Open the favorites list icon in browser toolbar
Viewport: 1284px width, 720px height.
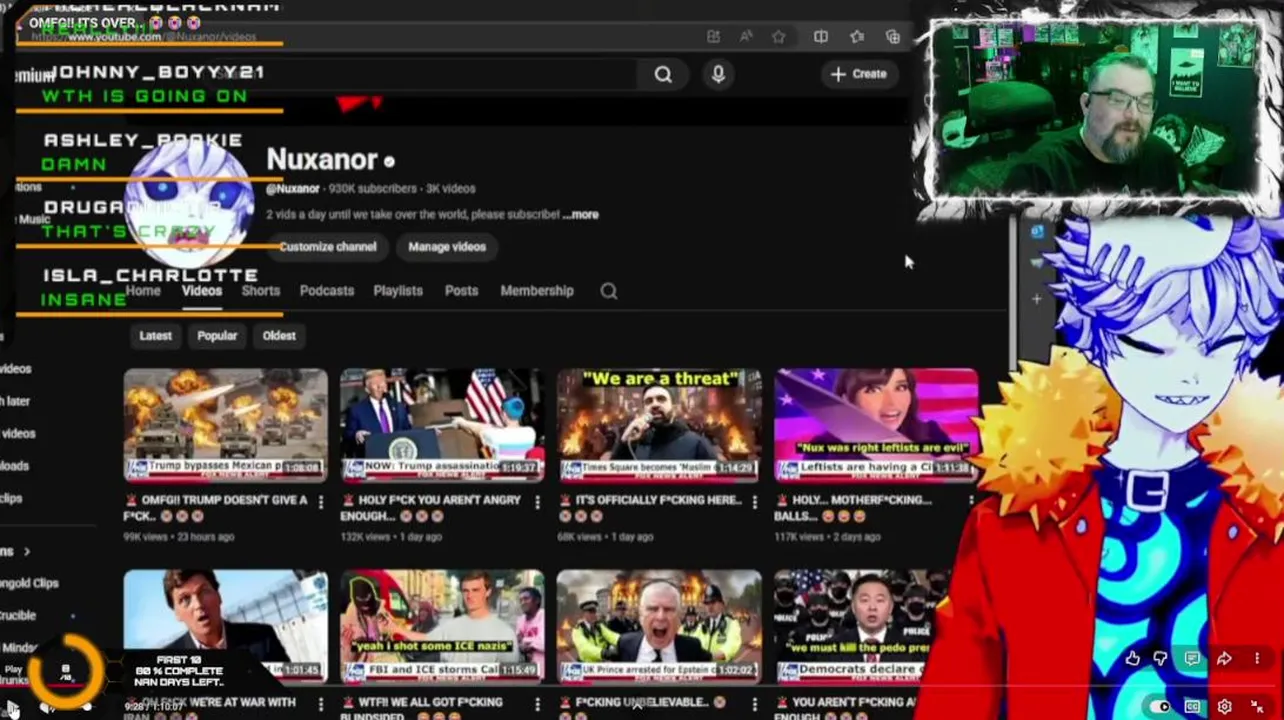(x=857, y=37)
